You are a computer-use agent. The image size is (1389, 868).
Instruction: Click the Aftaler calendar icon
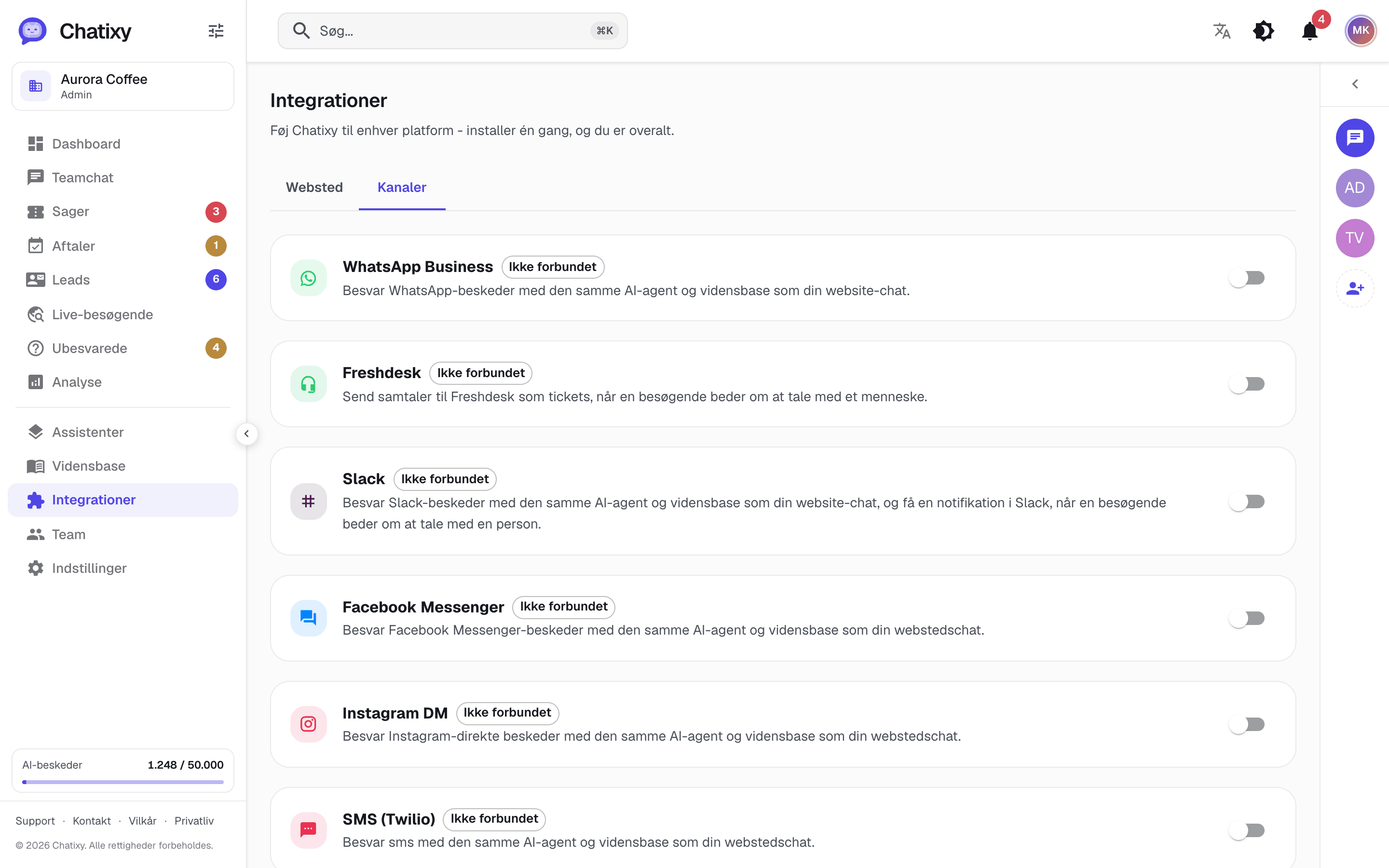pos(36,246)
